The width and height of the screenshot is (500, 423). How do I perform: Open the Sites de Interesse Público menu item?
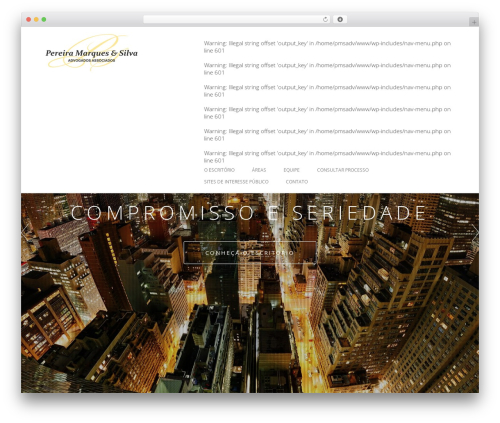pyautogui.click(x=236, y=182)
